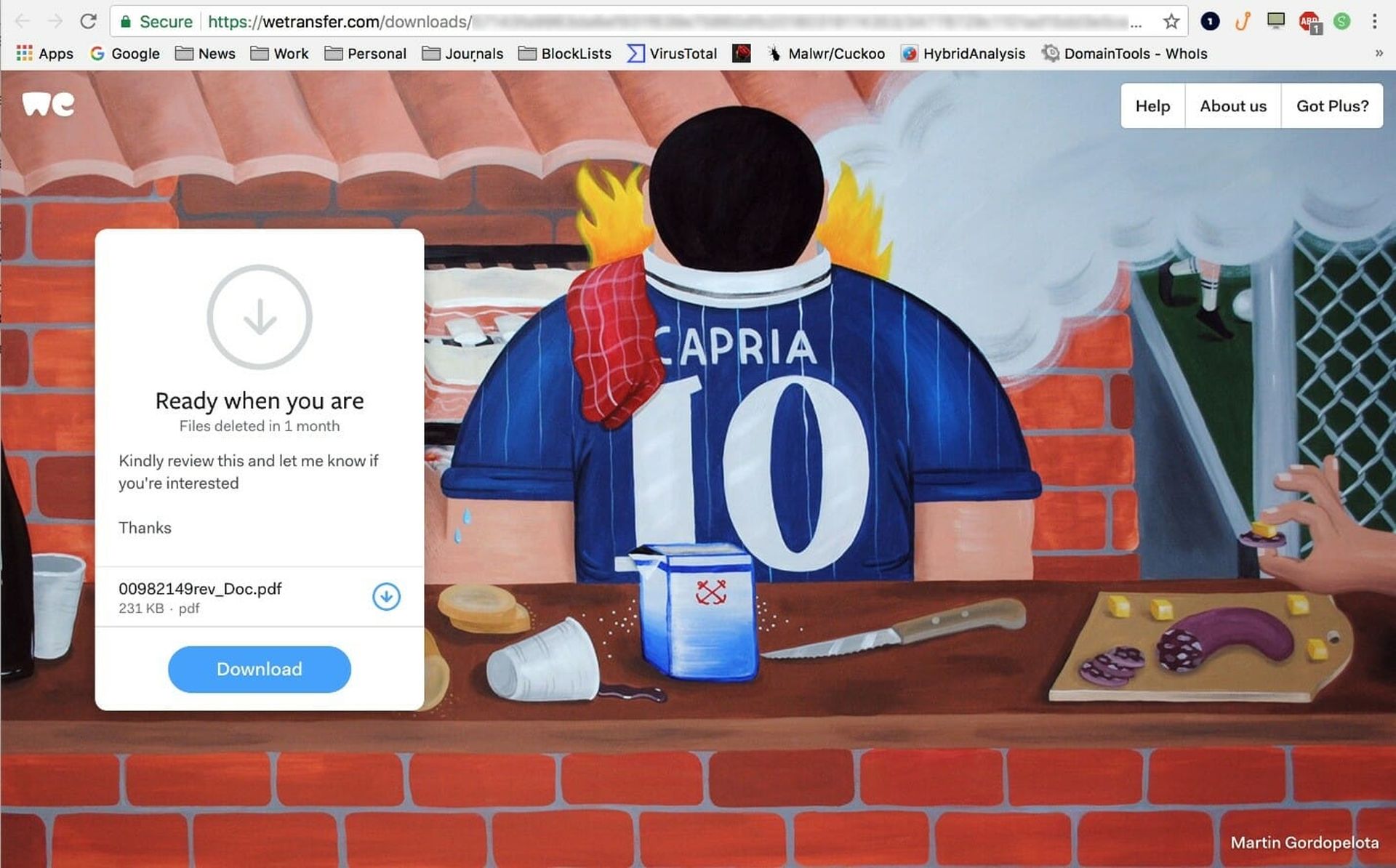Click the small file download arrow icon
1396x868 pixels.
386,597
